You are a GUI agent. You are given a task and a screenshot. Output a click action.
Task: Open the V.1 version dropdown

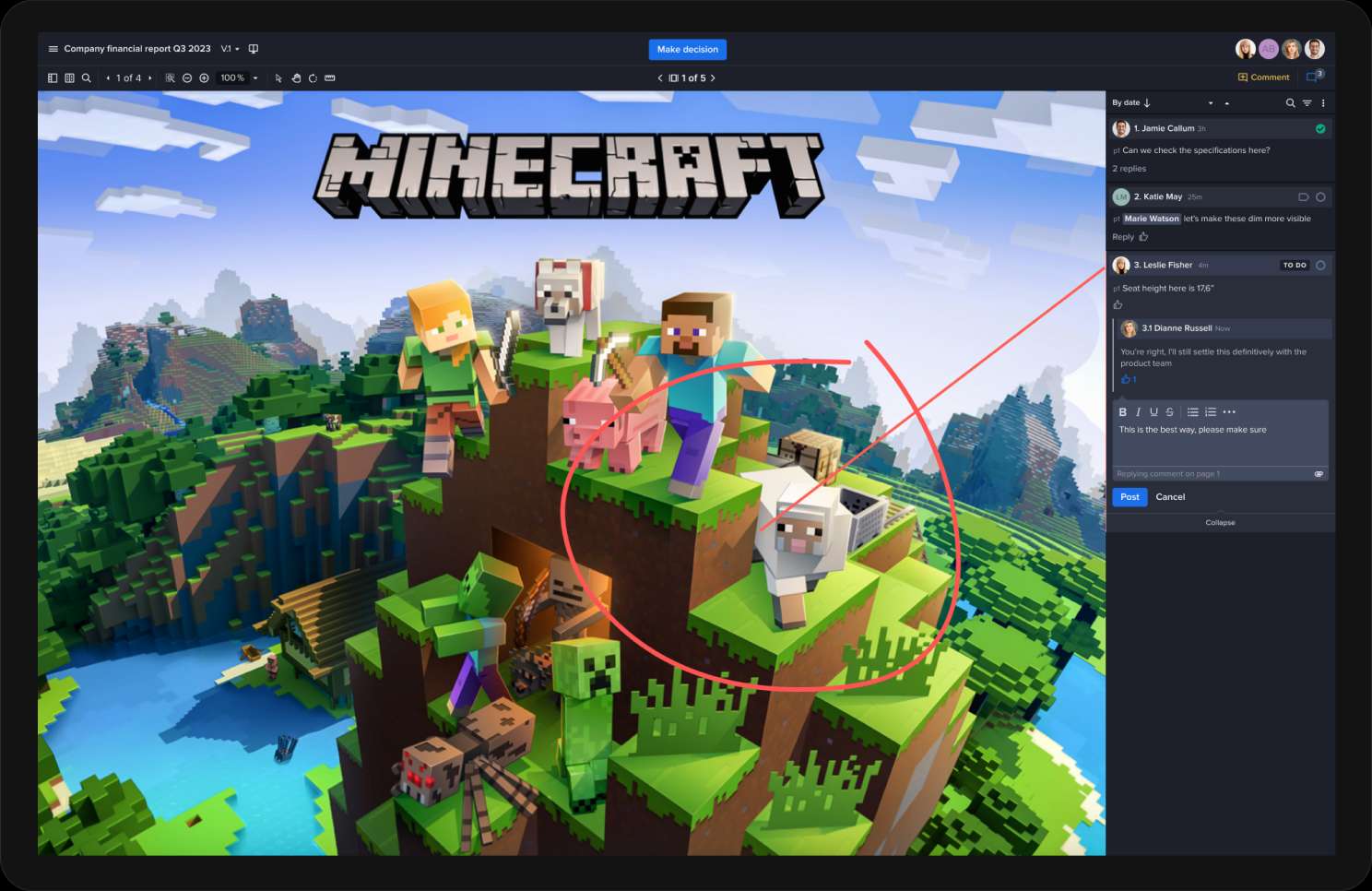pyautogui.click(x=230, y=49)
